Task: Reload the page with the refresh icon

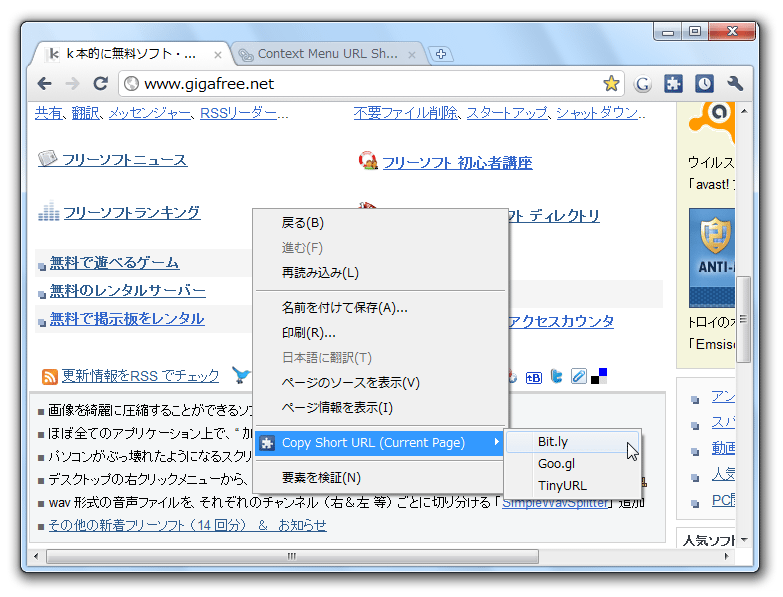Action: pos(100,83)
